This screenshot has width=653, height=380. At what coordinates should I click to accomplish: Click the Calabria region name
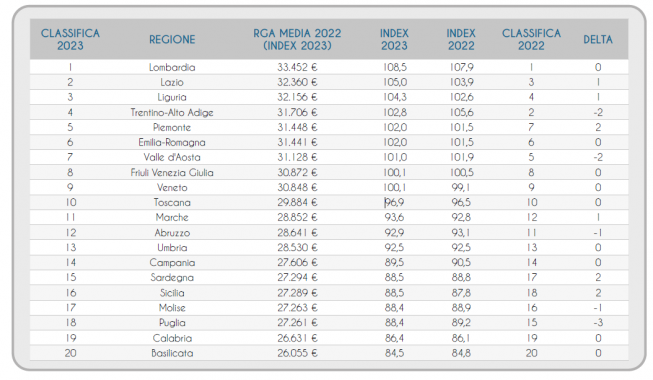pyautogui.click(x=172, y=338)
